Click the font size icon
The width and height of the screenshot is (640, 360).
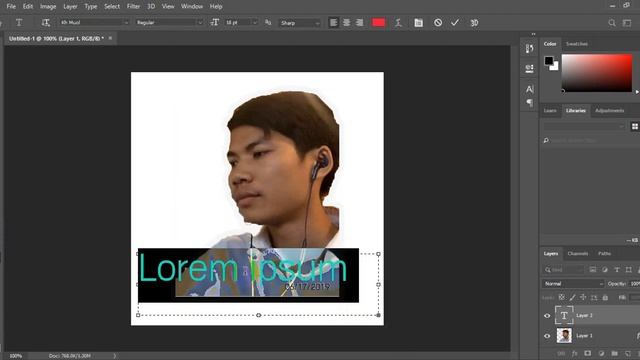coord(215,23)
